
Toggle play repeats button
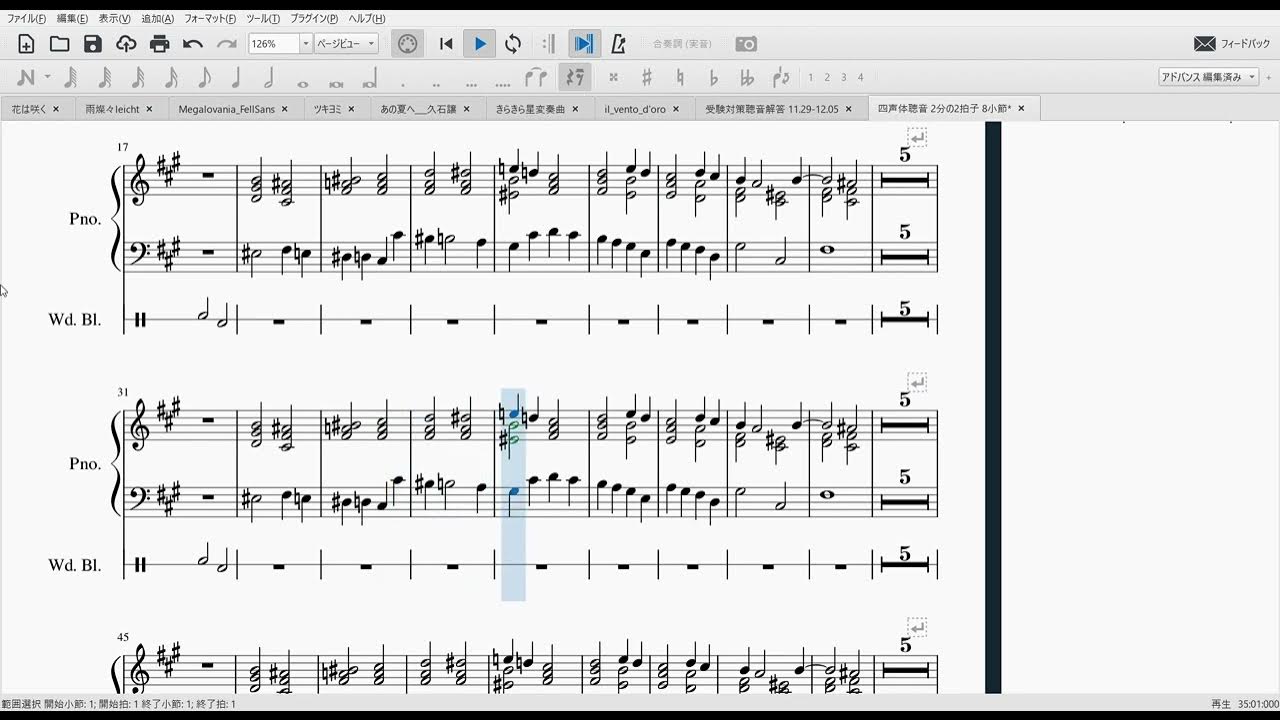pos(548,44)
